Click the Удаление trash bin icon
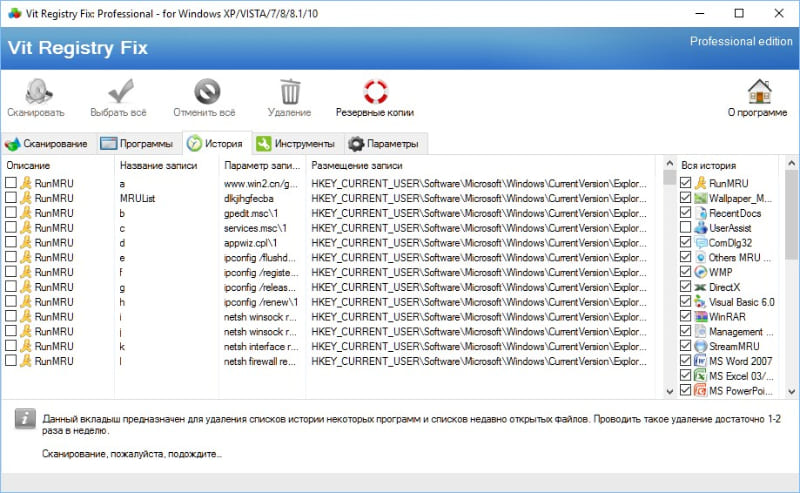This screenshot has width=800, height=493. coord(290,91)
